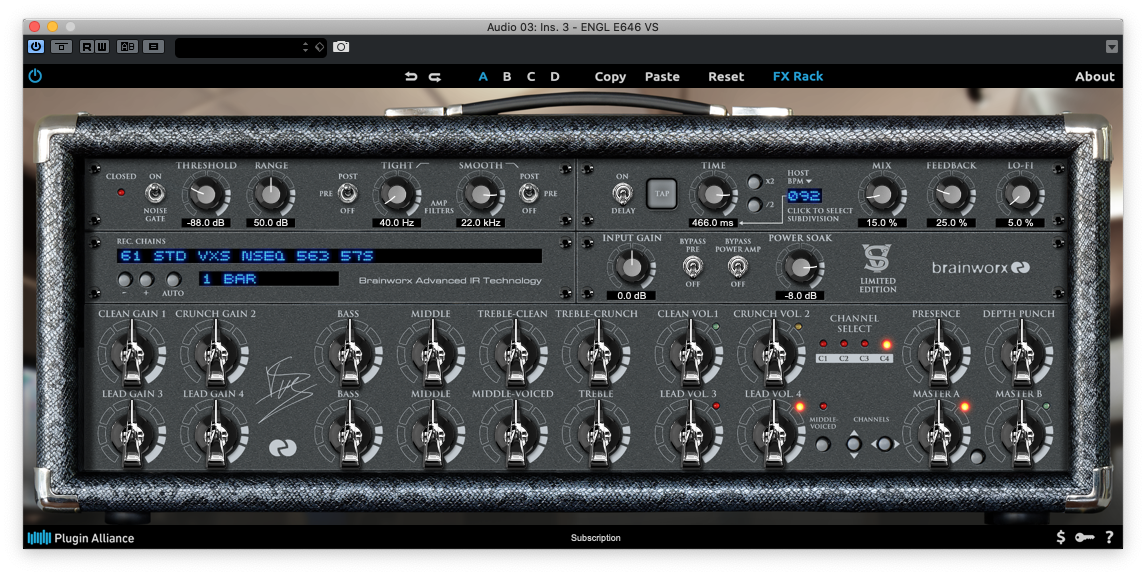Open the Rec. Chains selection display
This screenshot has height=576, width=1146.
tap(329, 256)
